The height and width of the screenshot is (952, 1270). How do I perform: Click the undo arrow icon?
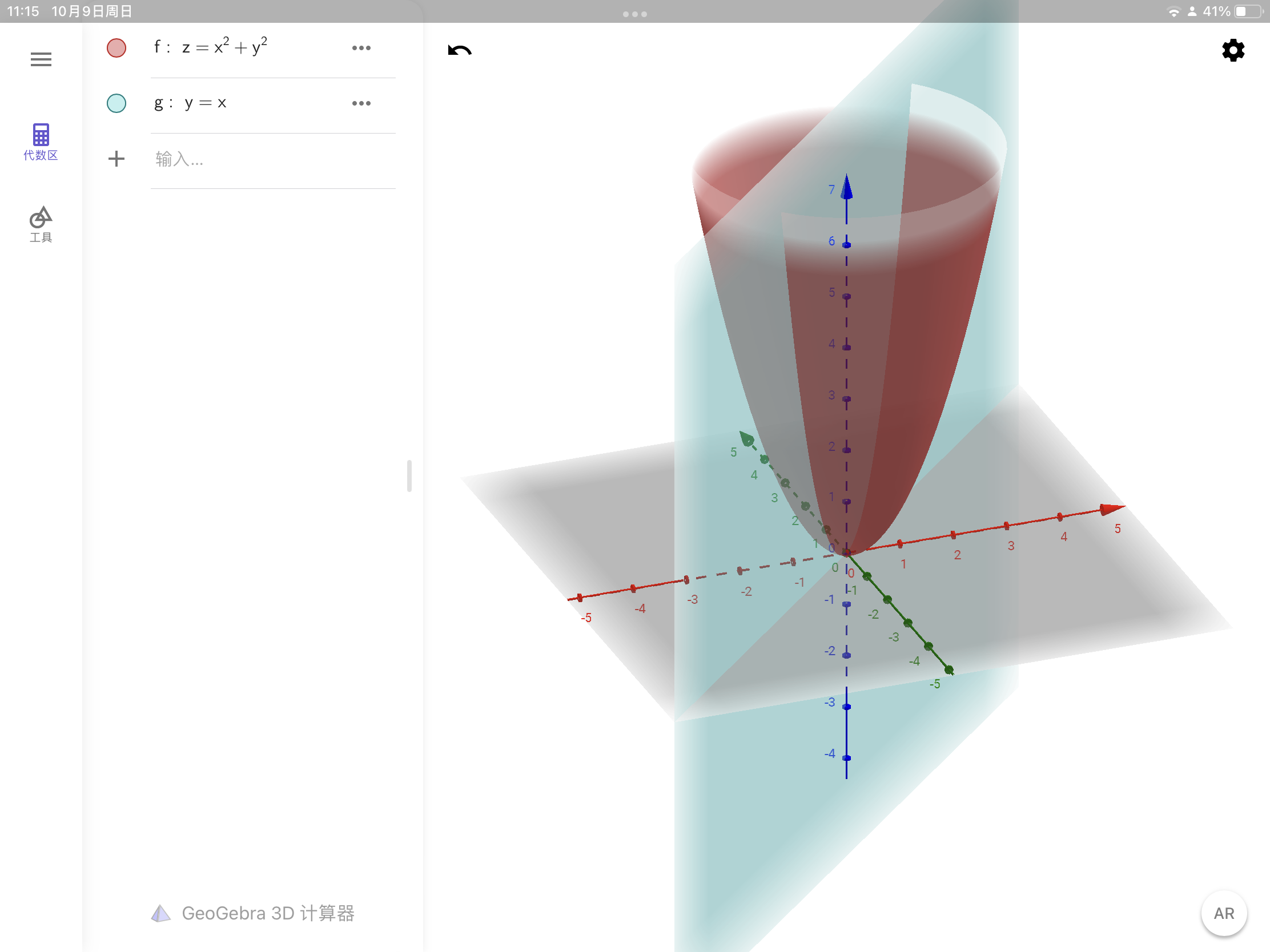point(459,50)
